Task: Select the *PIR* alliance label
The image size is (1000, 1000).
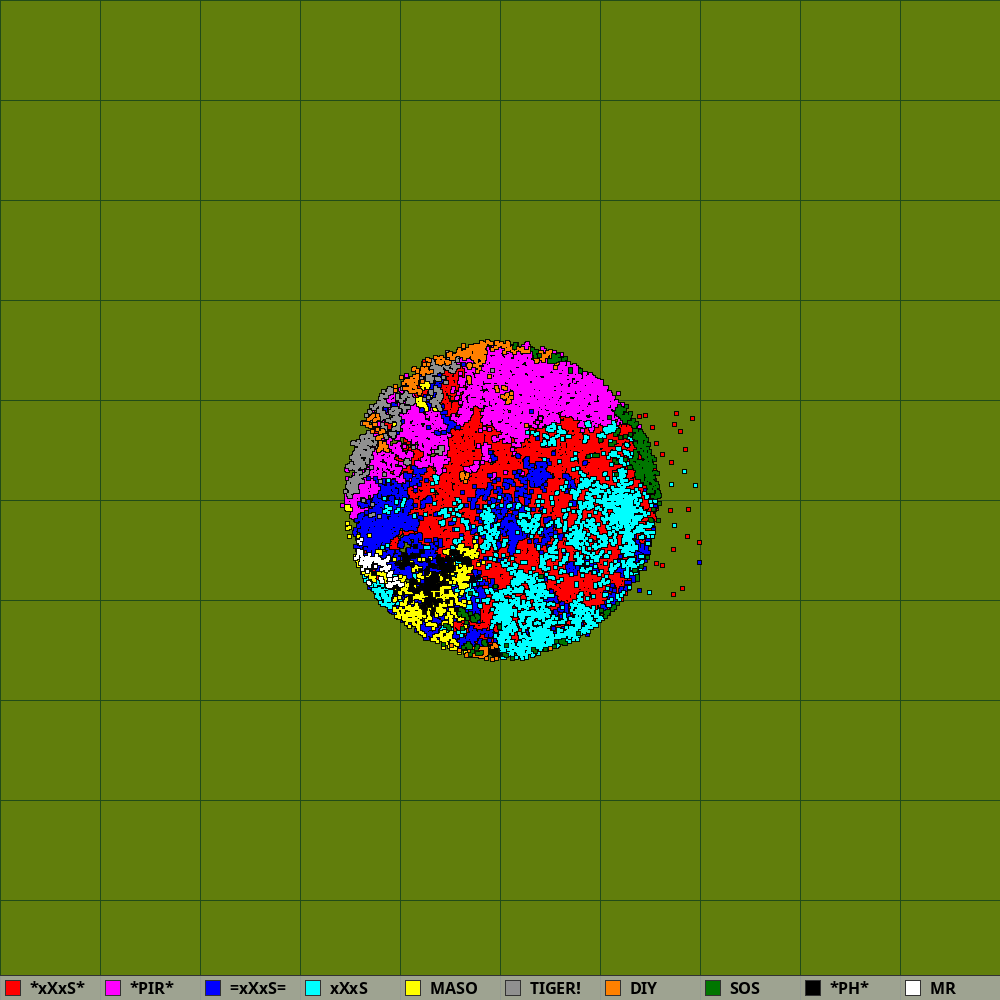Action: (x=152, y=988)
